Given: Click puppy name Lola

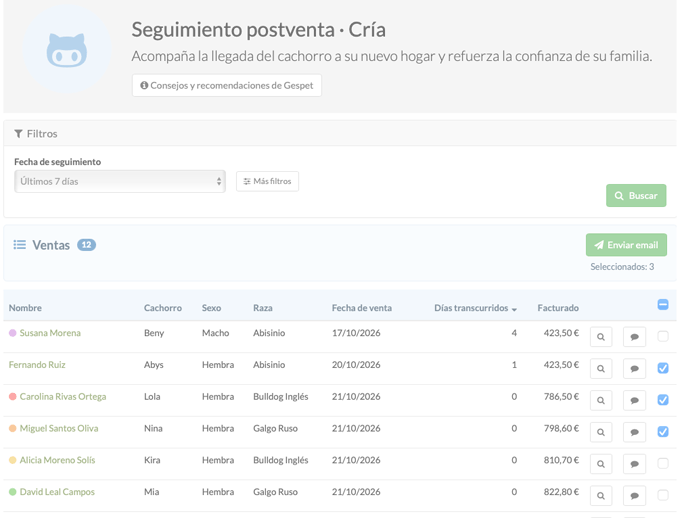Looking at the screenshot, I should click(152, 396).
